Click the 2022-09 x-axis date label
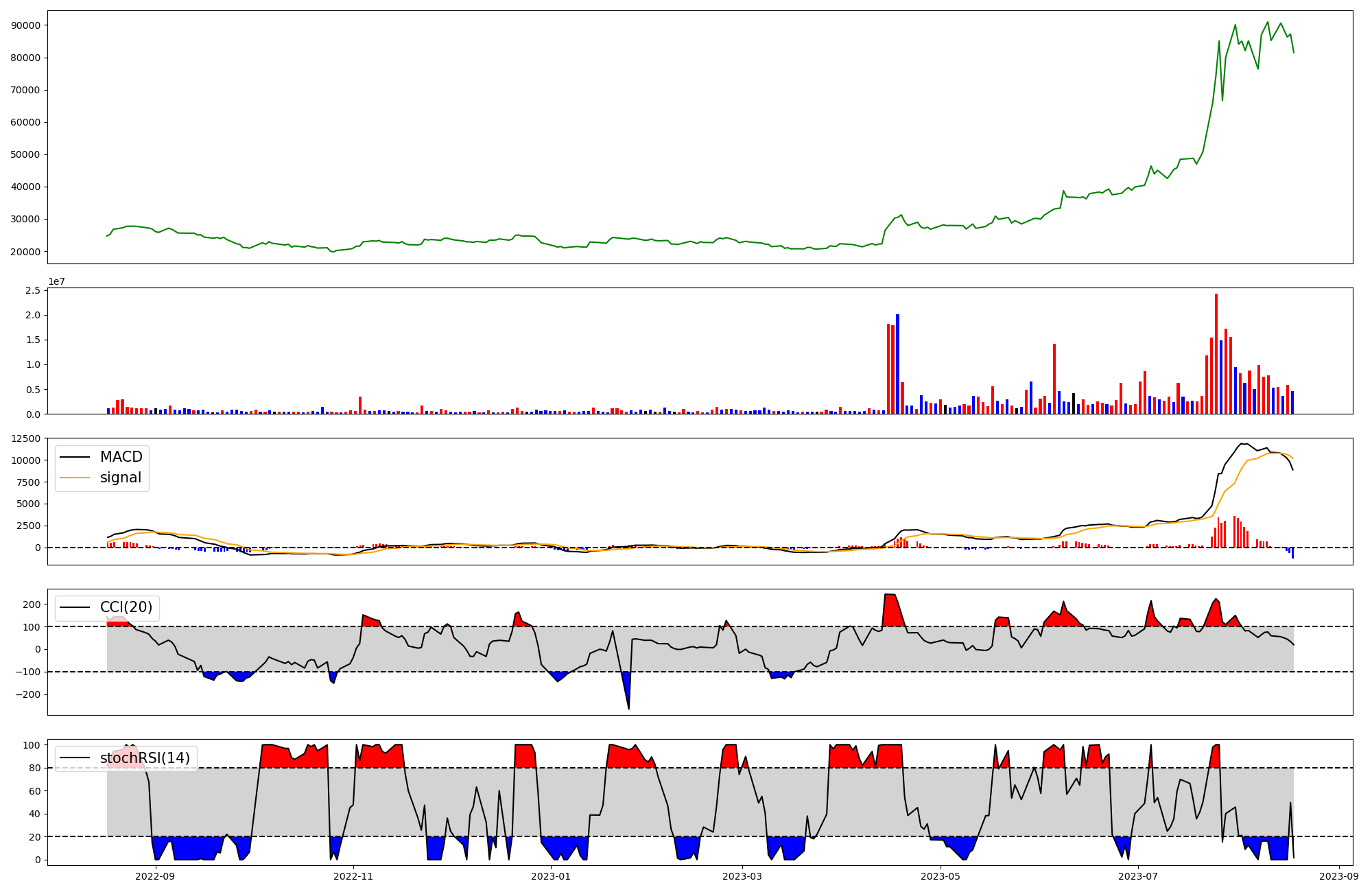This screenshot has width=1372, height=892. tap(156, 876)
